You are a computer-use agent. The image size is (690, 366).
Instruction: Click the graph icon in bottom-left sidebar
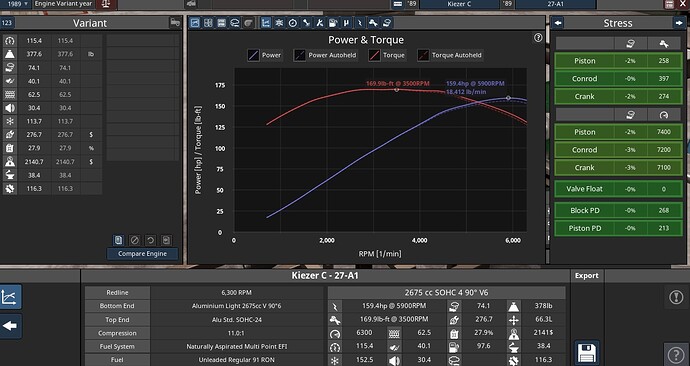(10, 297)
